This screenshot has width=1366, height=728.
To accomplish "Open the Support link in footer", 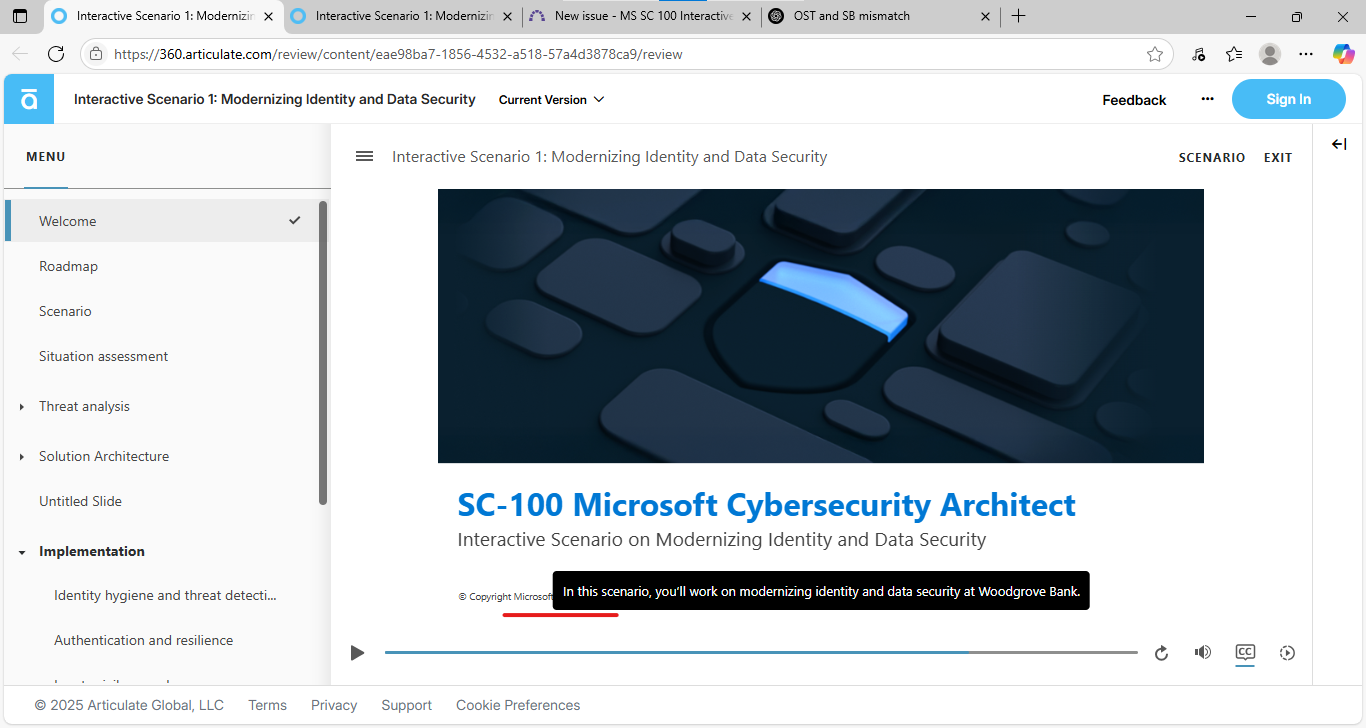I will coord(407,705).
